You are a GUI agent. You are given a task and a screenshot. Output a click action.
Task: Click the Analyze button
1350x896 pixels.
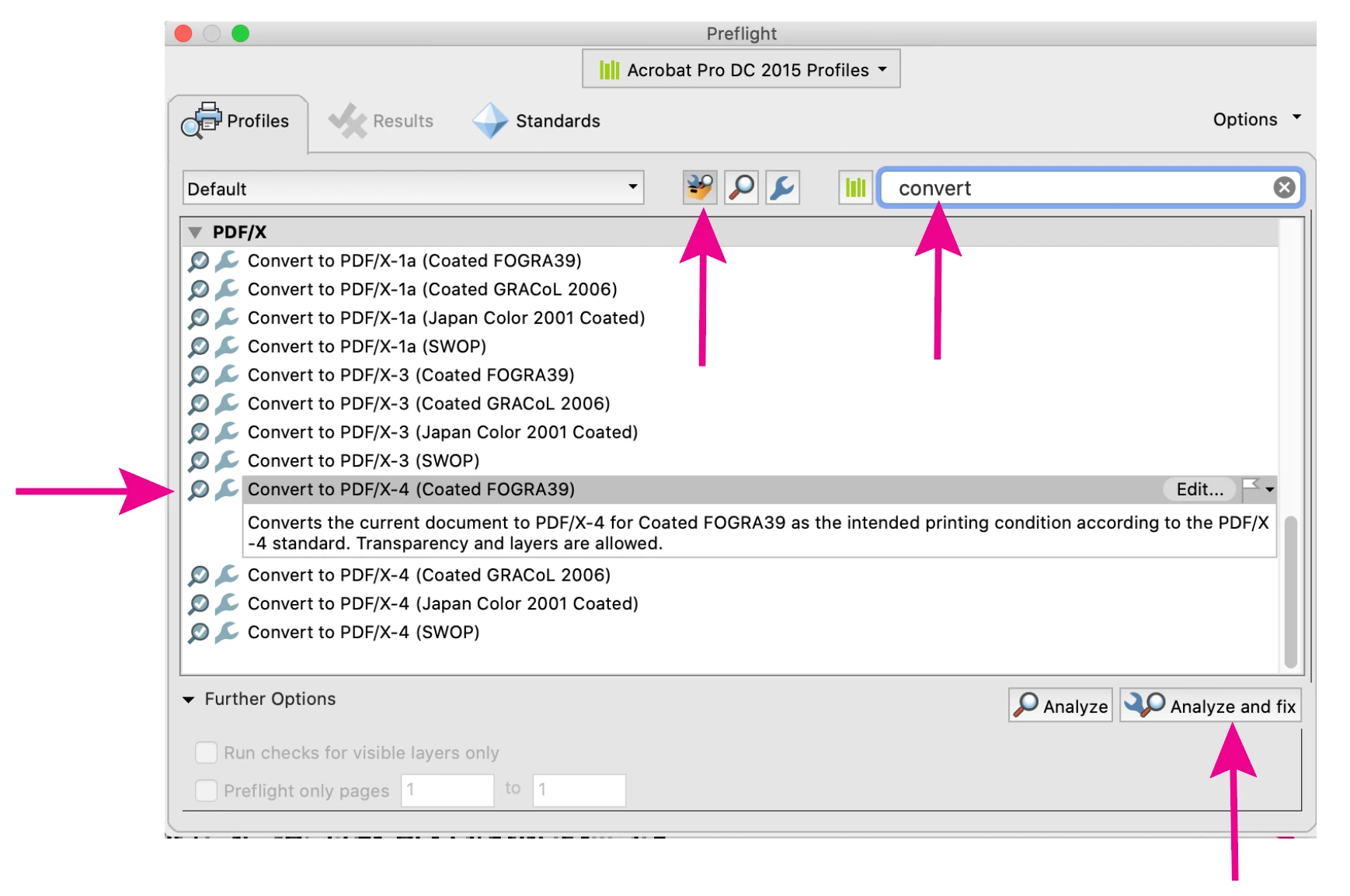pyautogui.click(x=1061, y=706)
